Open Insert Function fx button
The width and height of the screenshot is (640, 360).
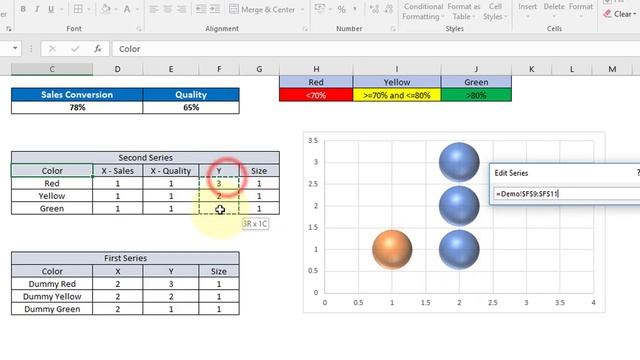(x=98, y=49)
